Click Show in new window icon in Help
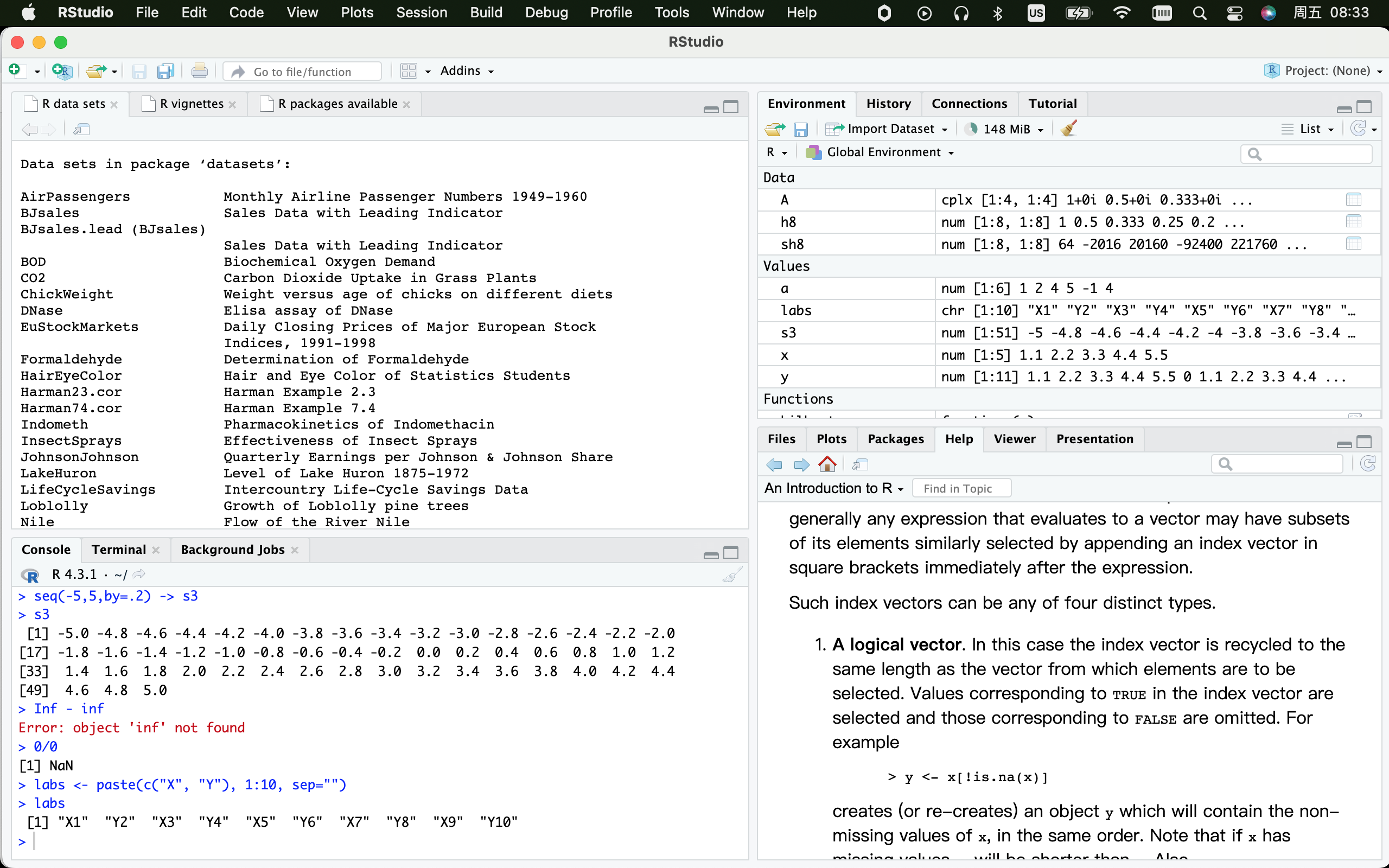Viewport: 1389px width, 868px height. click(x=860, y=464)
